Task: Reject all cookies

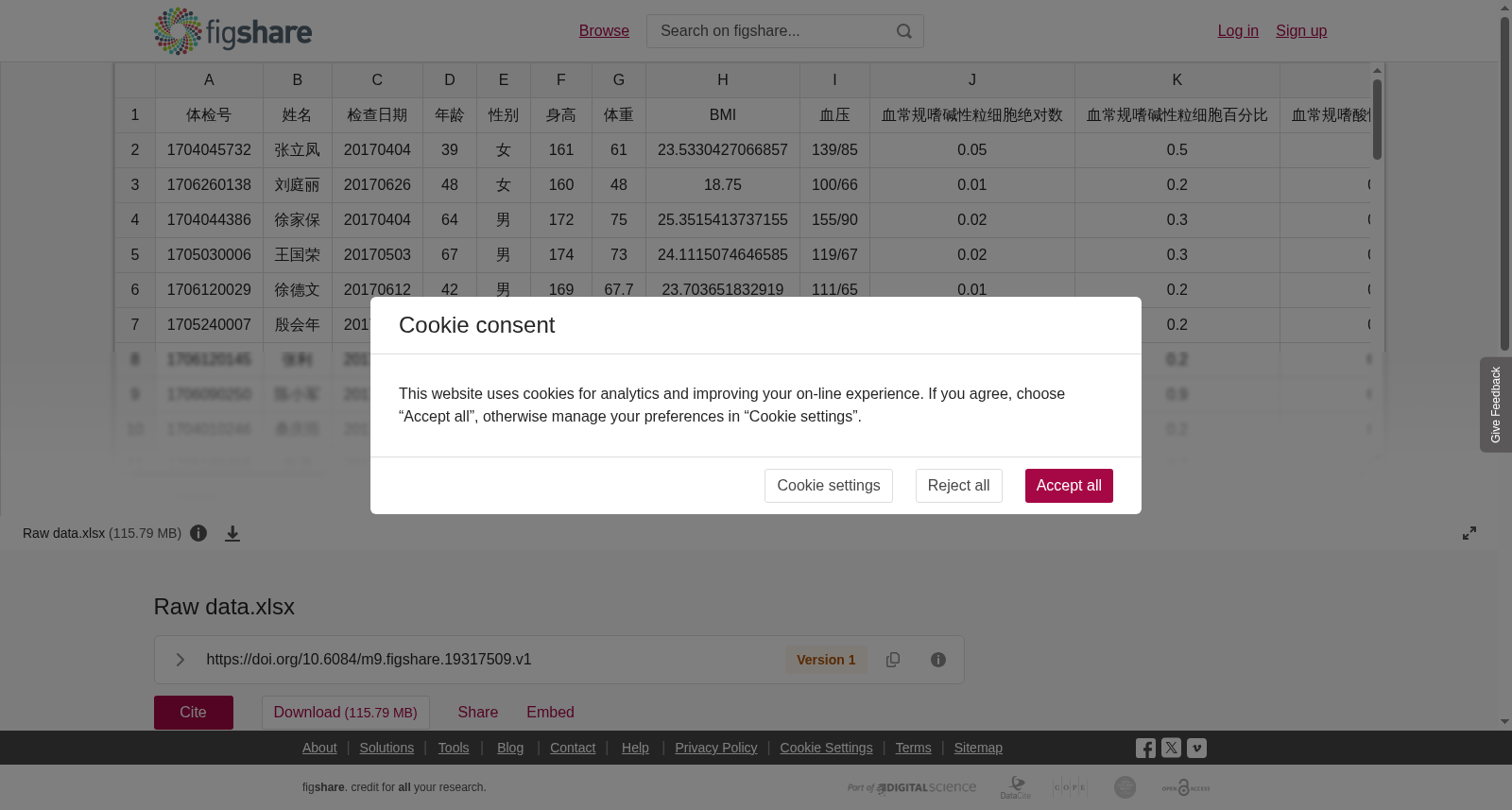Action: coord(959,486)
